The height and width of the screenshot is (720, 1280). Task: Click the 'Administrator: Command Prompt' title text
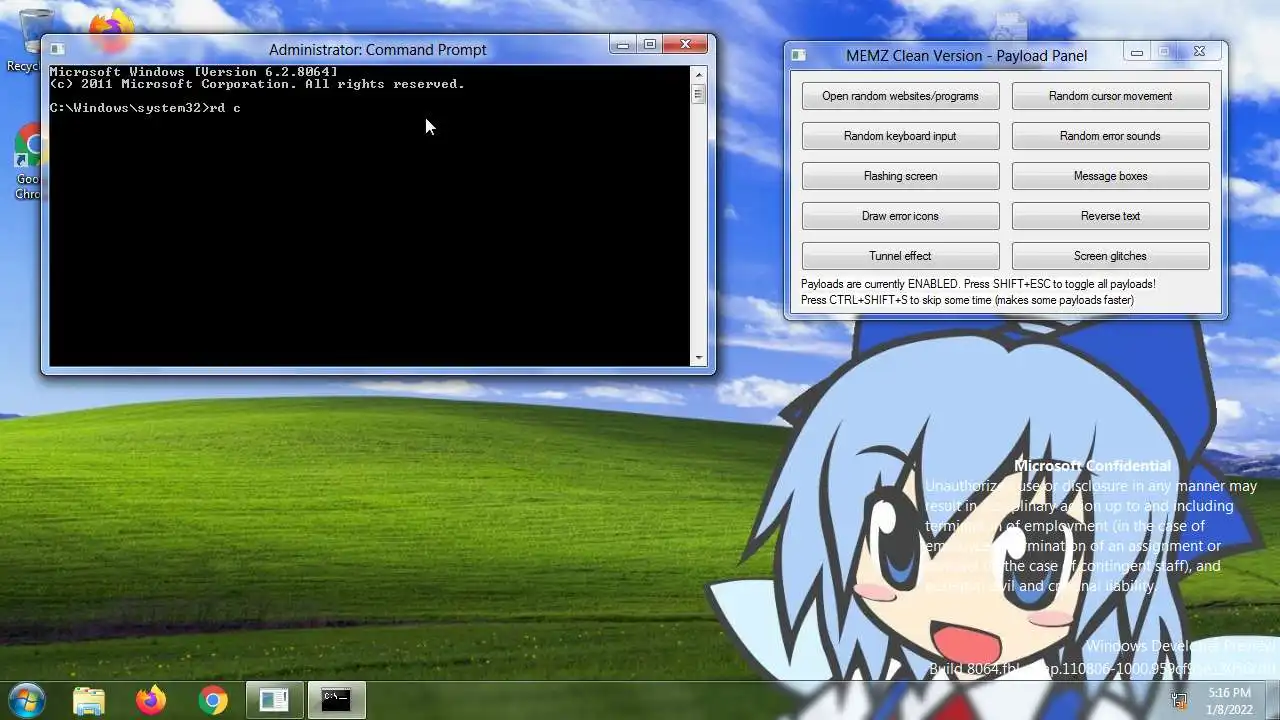[x=378, y=50]
